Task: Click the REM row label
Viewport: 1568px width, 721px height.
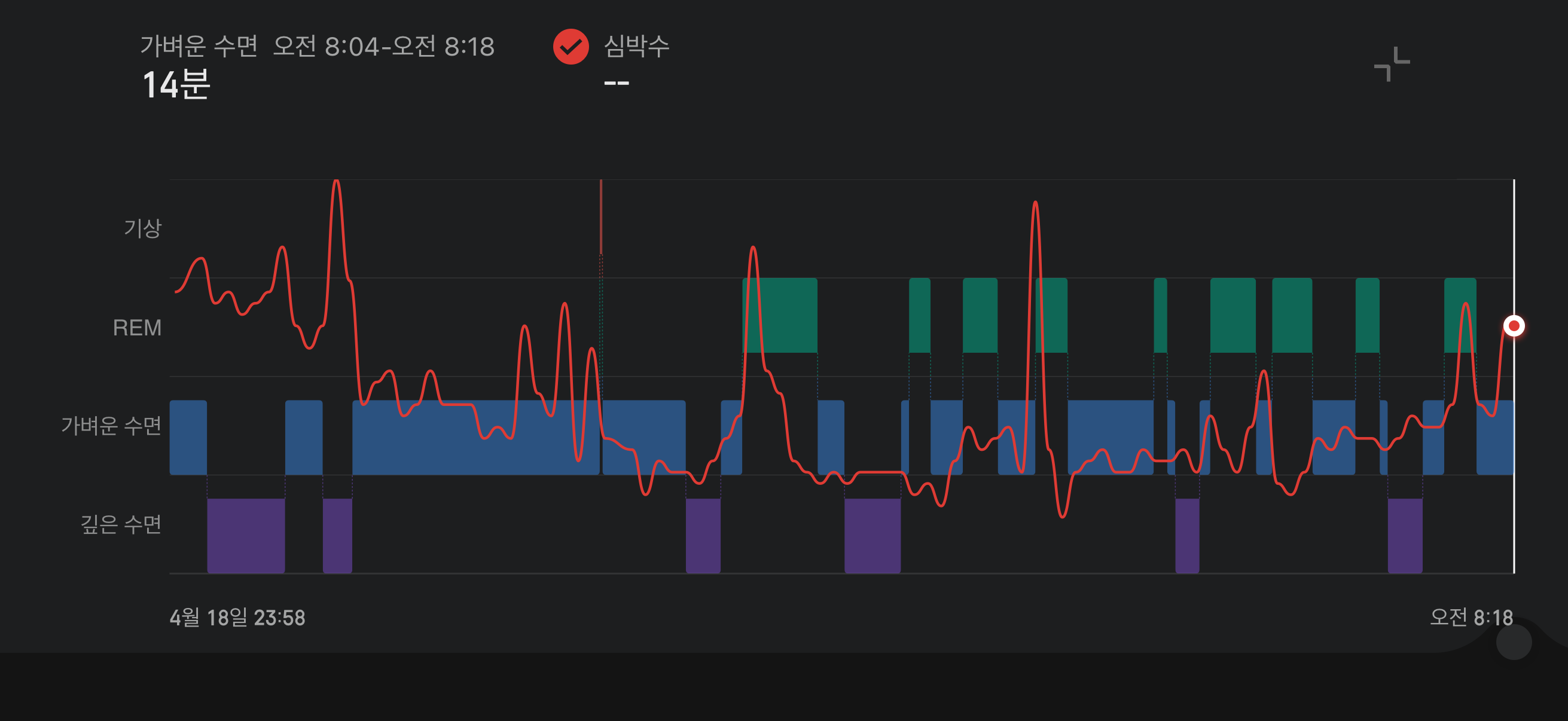Action: click(137, 328)
